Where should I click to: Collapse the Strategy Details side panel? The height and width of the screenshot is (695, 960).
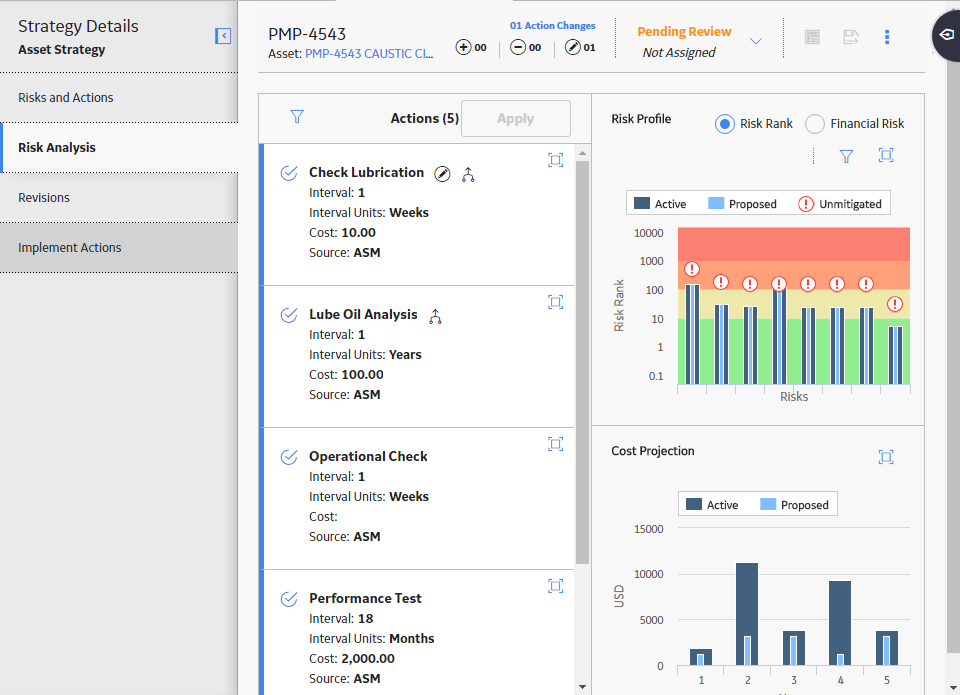click(x=223, y=36)
